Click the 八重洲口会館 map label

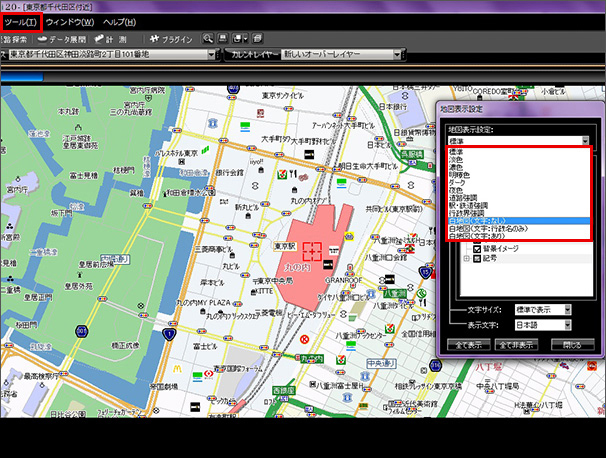[386, 257]
